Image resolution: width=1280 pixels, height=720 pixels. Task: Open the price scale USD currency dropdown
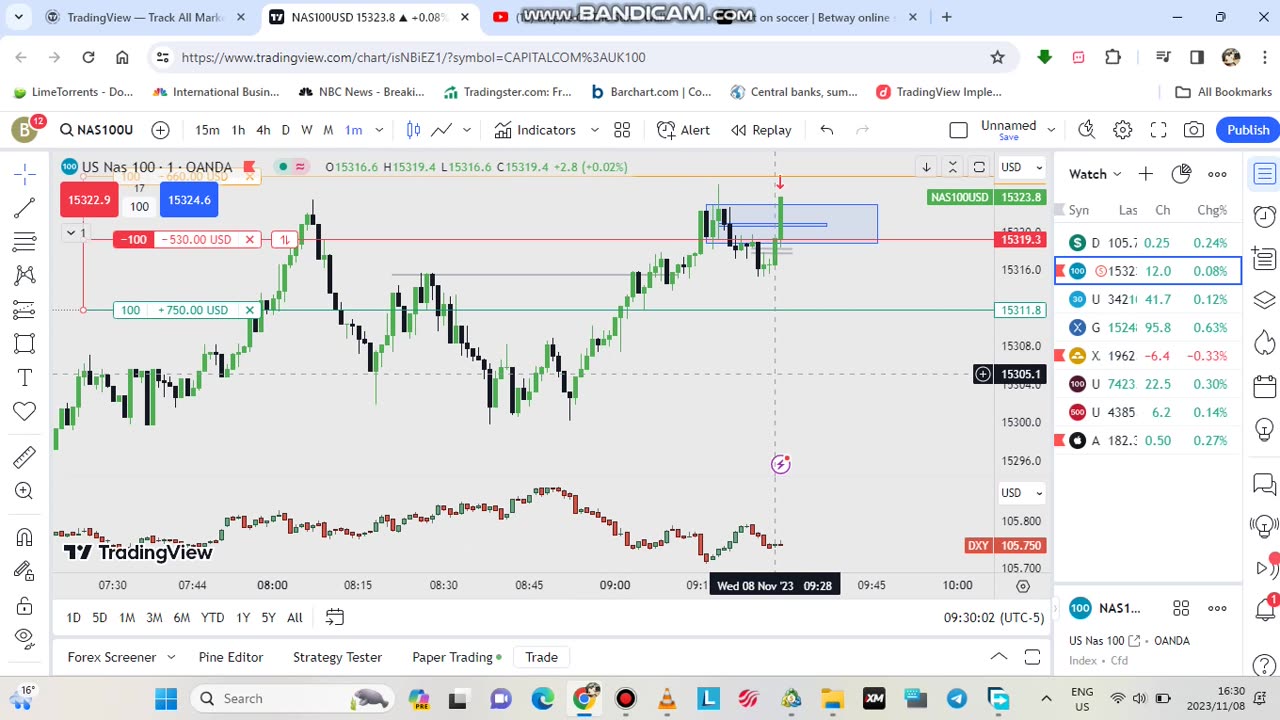pos(1022,167)
